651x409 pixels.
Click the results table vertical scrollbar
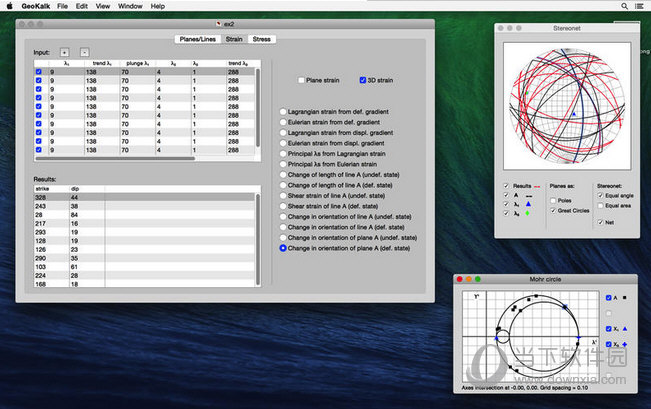click(258, 240)
